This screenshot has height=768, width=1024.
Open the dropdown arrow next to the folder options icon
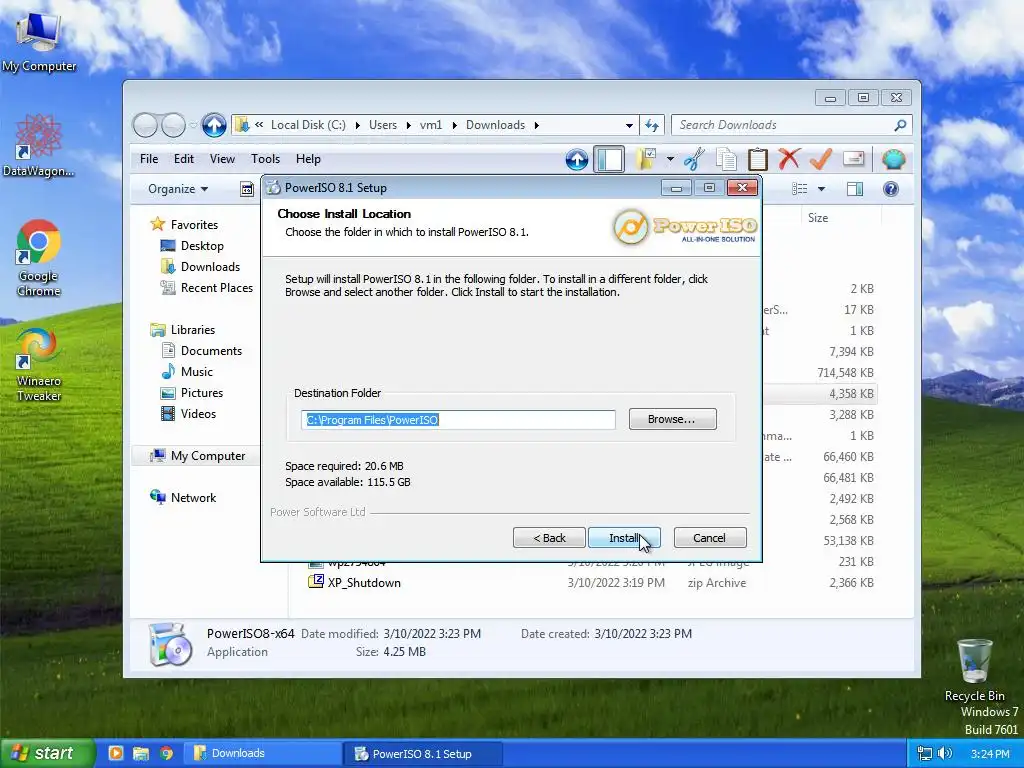pyautogui.click(x=670, y=159)
